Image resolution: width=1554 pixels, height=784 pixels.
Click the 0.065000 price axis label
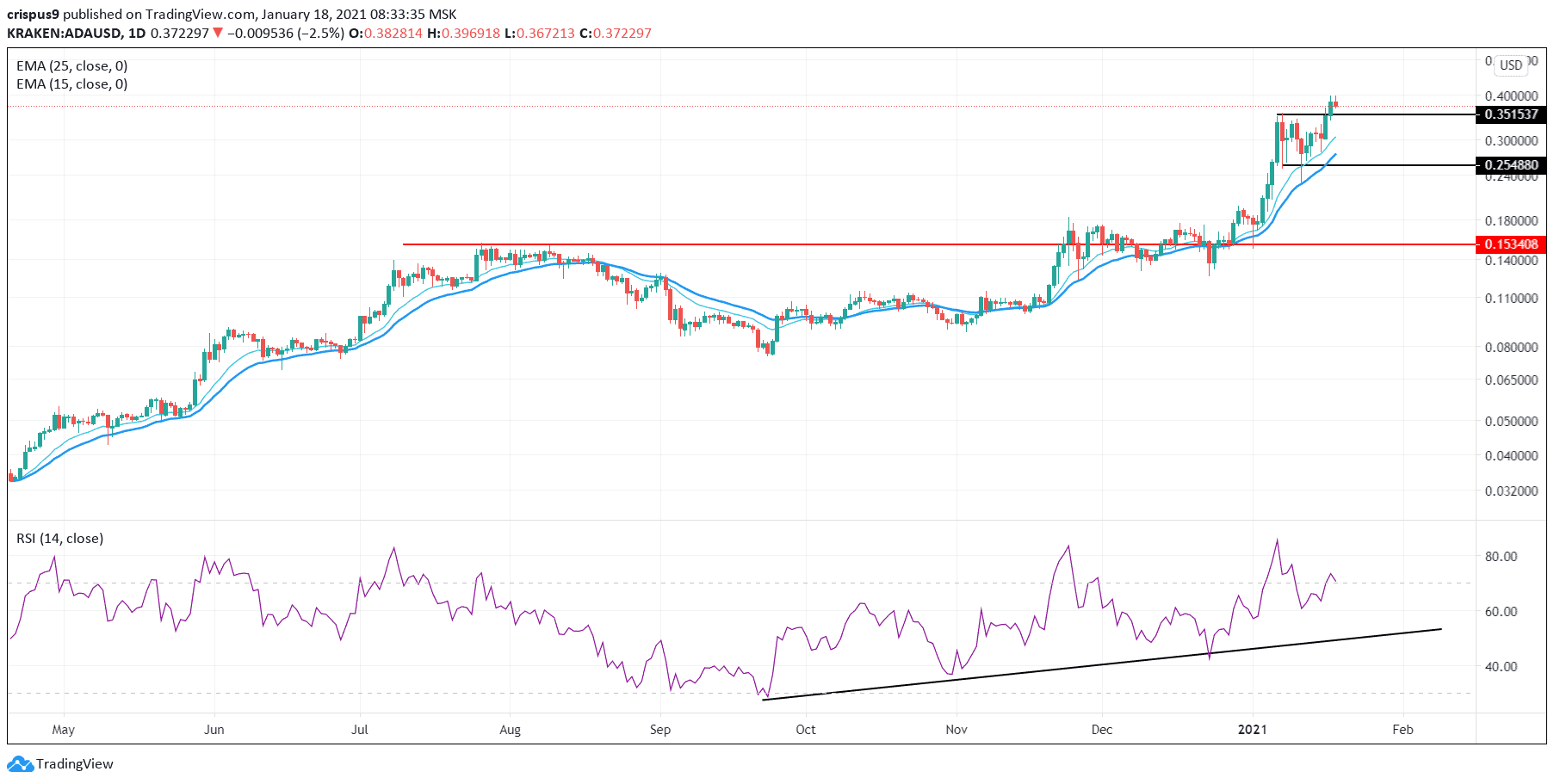(1511, 380)
